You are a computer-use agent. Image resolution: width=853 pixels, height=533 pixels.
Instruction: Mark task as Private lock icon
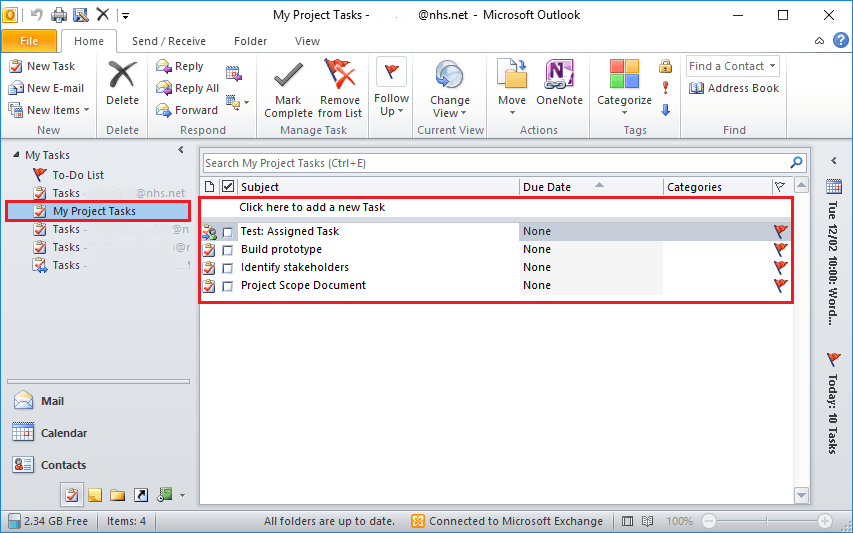click(665, 66)
